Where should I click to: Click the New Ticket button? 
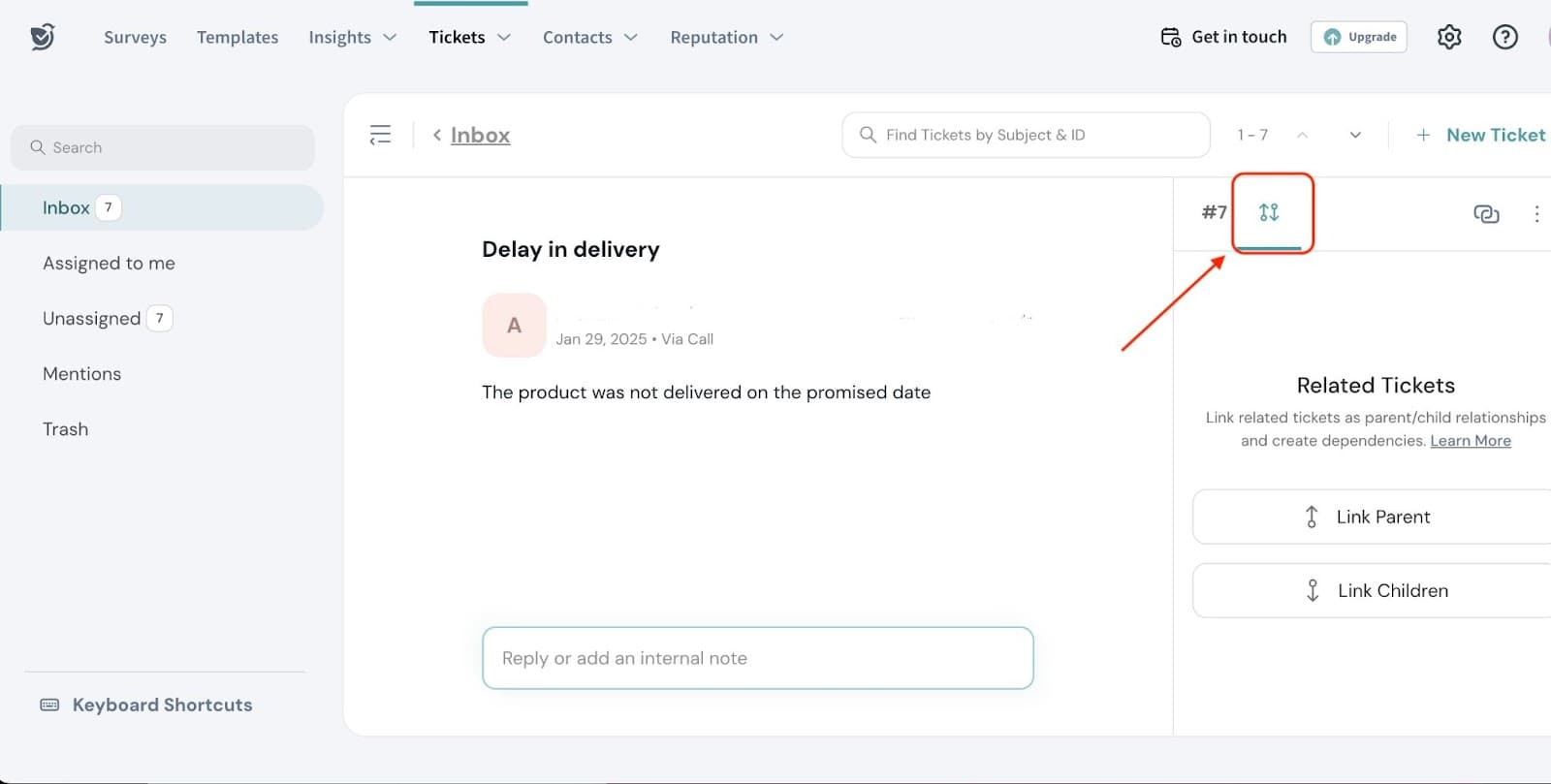[1481, 135]
